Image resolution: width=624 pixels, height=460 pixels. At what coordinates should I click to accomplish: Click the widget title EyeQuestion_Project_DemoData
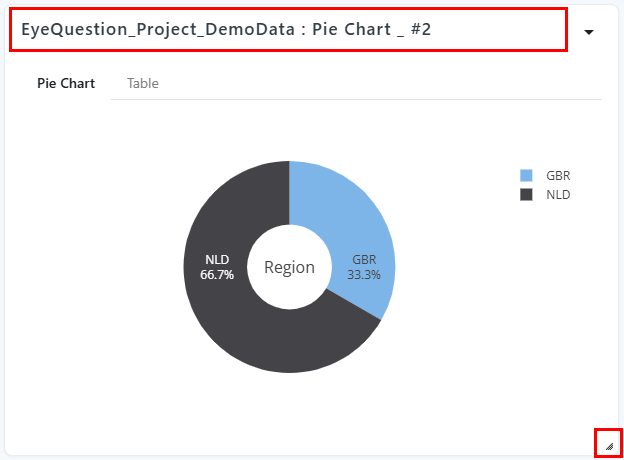pyautogui.click(x=158, y=30)
